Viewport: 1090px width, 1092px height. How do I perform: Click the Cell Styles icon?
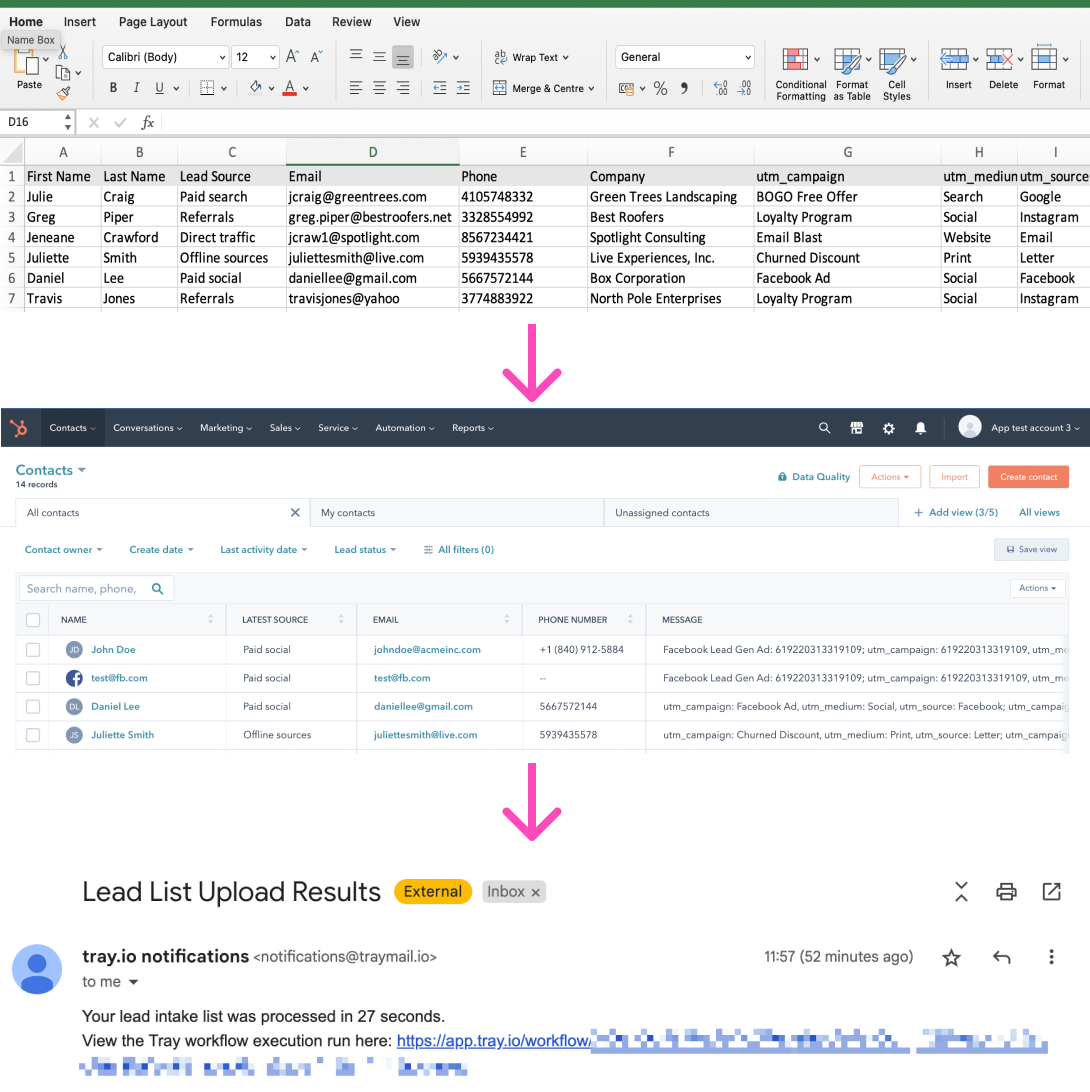click(892, 61)
